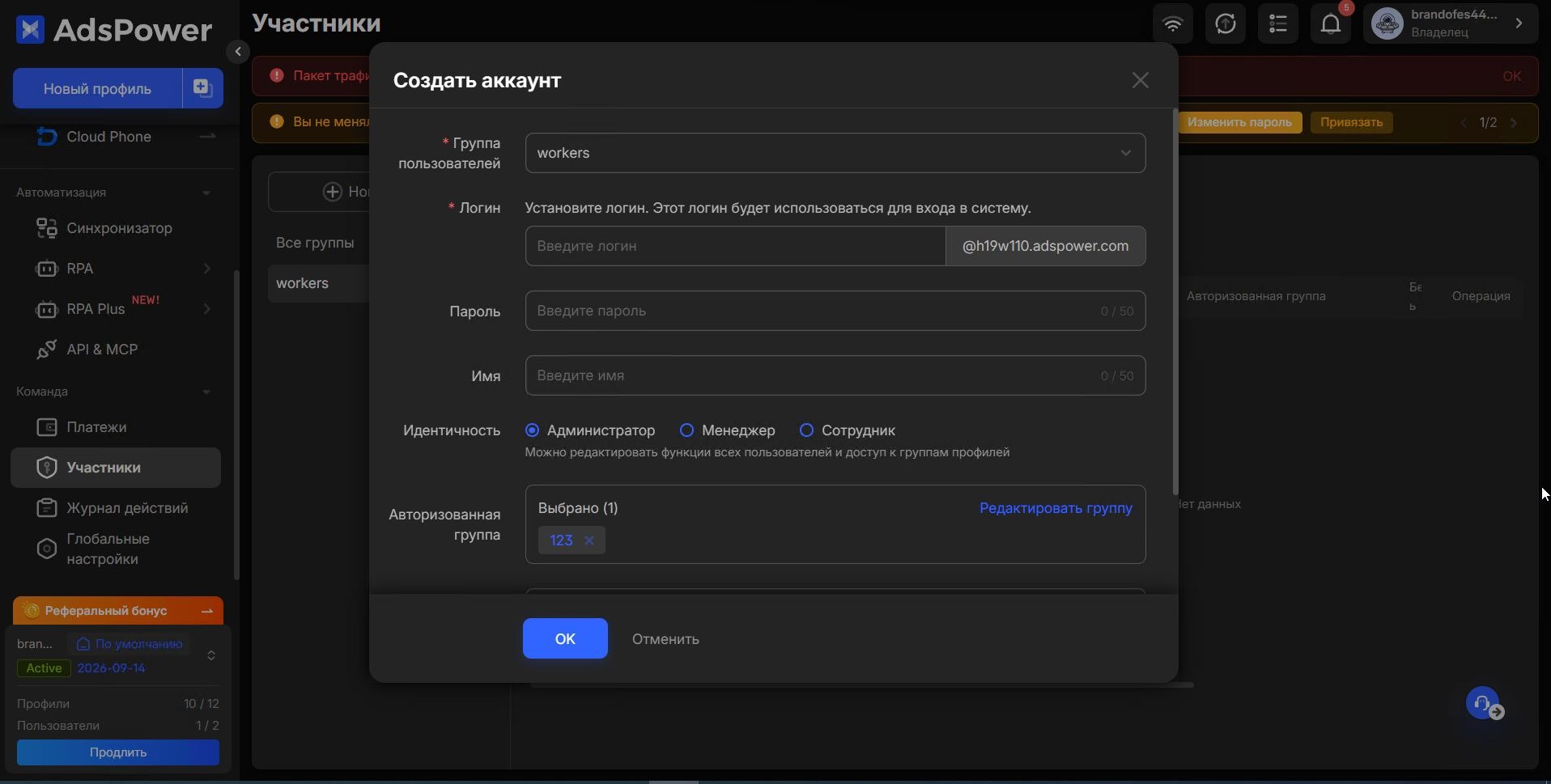Expand the RPA submenu
This screenshot has height=784, width=1551.
click(x=207, y=269)
